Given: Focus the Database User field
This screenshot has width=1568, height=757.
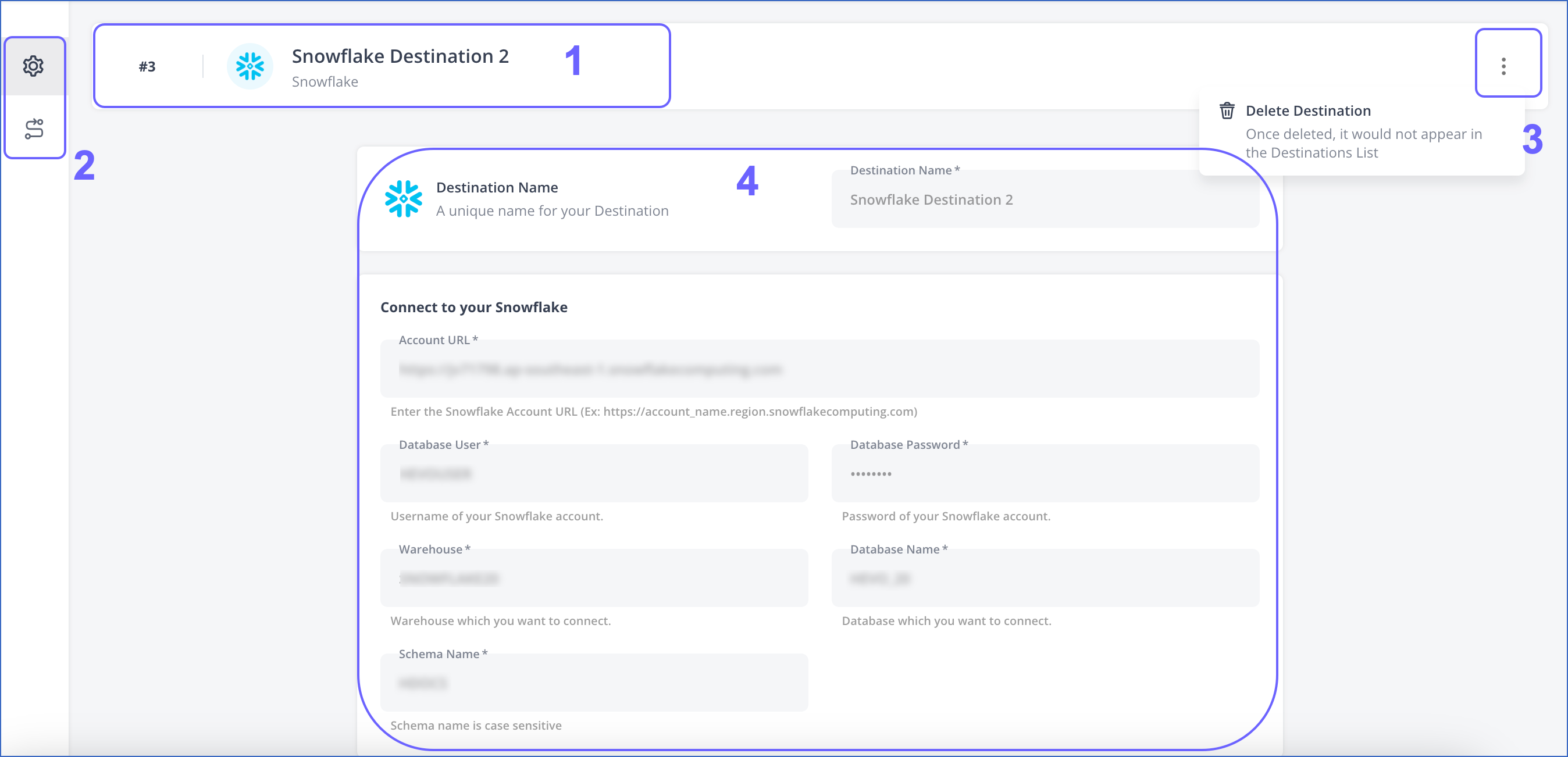Looking at the screenshot, I should click(x=594, y=473).
